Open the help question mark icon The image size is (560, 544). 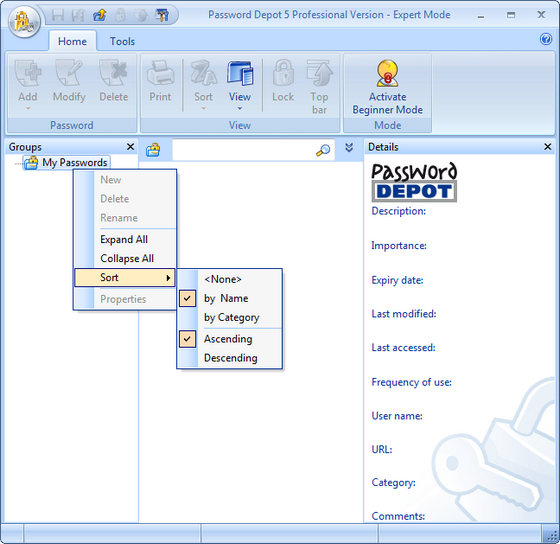[546, 39]
